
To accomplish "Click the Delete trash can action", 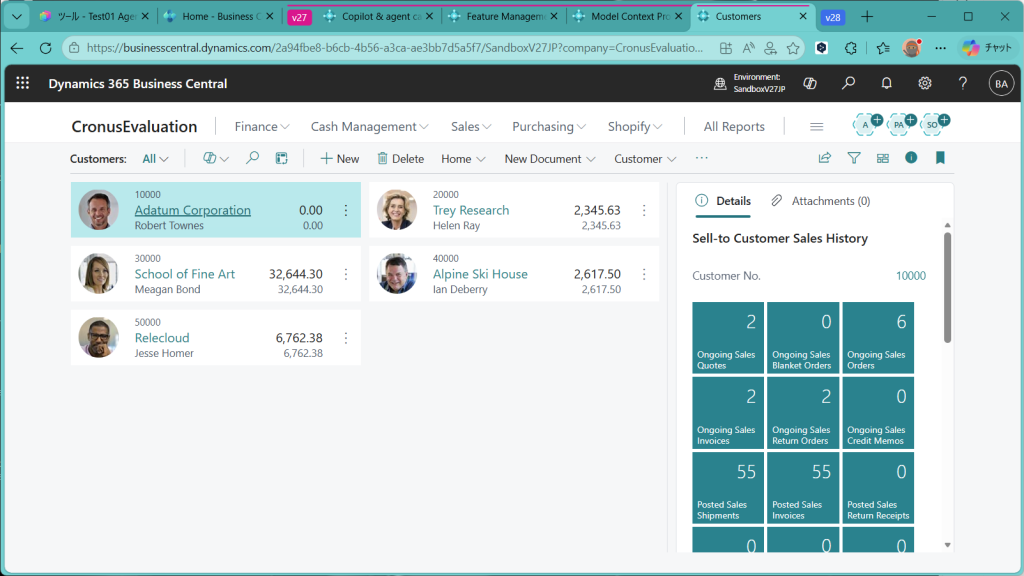I will pyautogui.click(x=400, y=158).
